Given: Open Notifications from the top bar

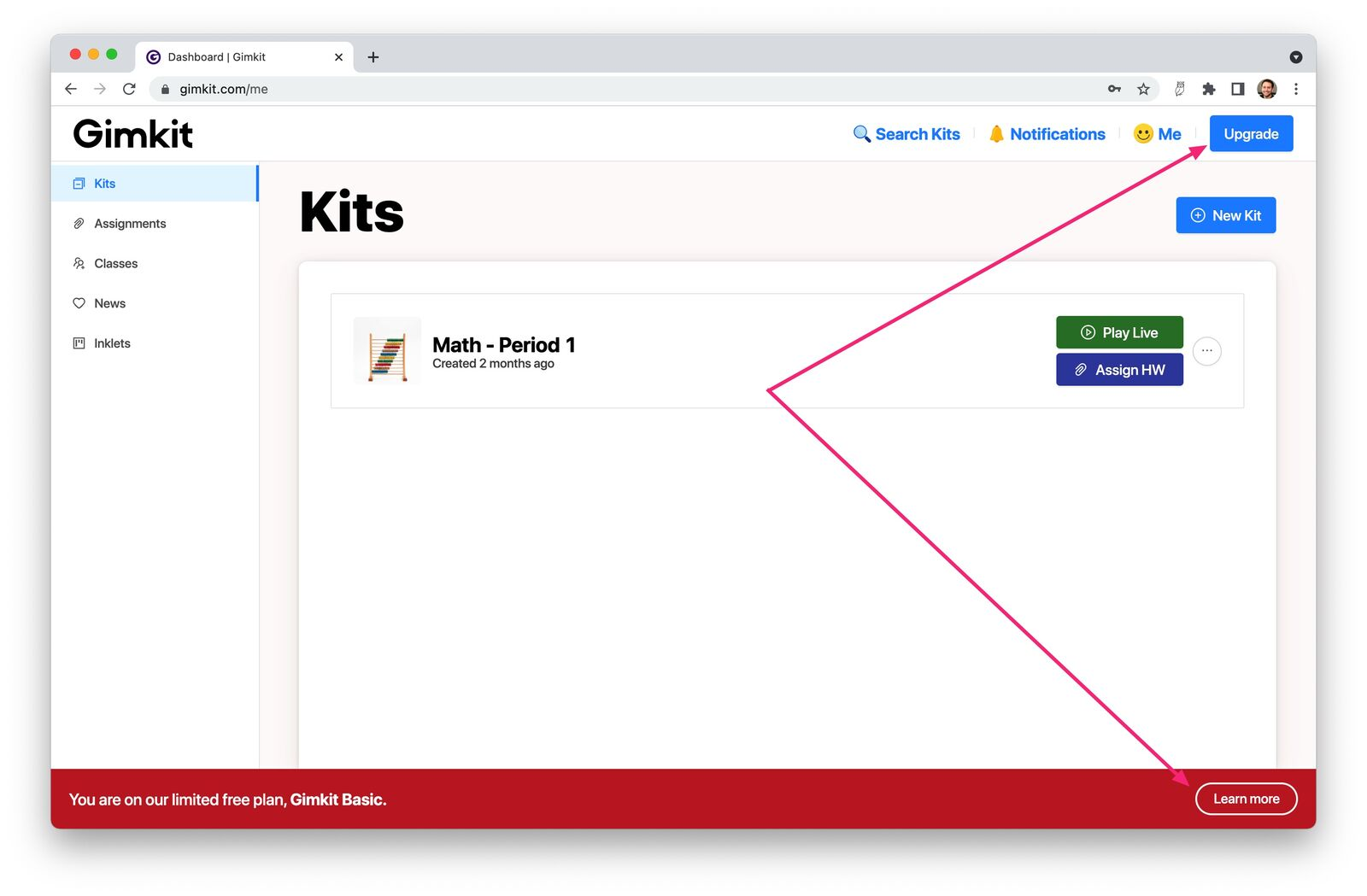Looking at the screenshot, I should pos(1047,134).
